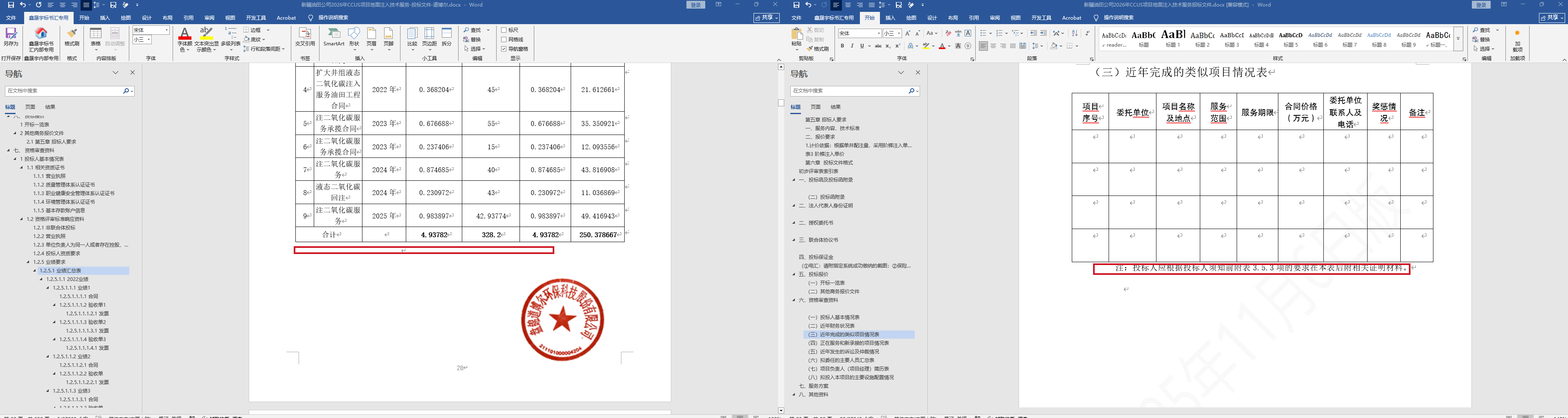Click the 页脚 footer icon in left ribbon
The height and width of the screenshot is (418, 1568).
coord(388,39)
